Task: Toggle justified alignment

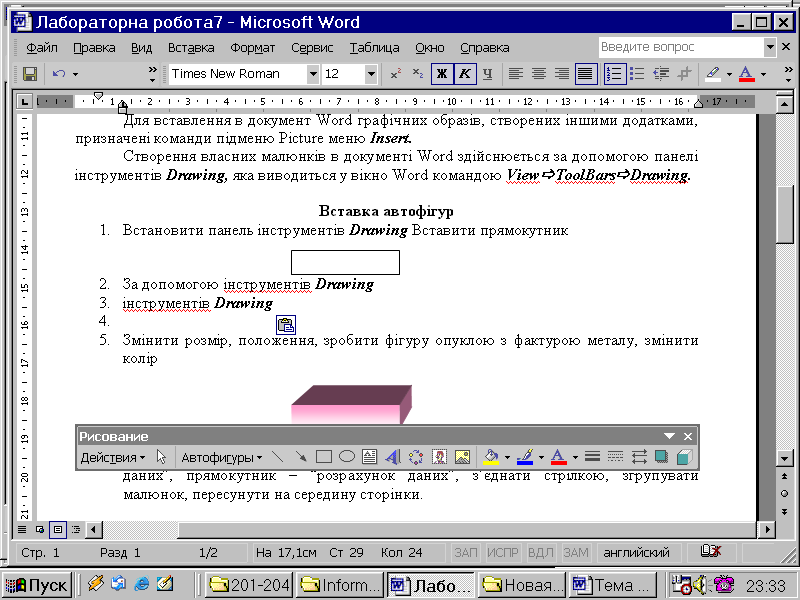Action: coord(585,74)
